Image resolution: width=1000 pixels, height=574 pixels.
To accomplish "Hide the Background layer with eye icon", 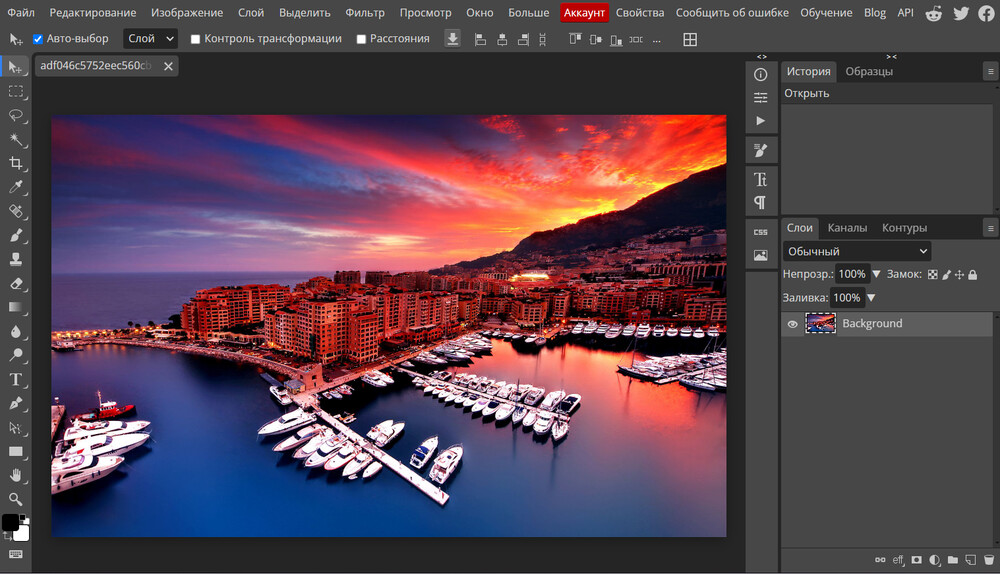I will point(792,324).
